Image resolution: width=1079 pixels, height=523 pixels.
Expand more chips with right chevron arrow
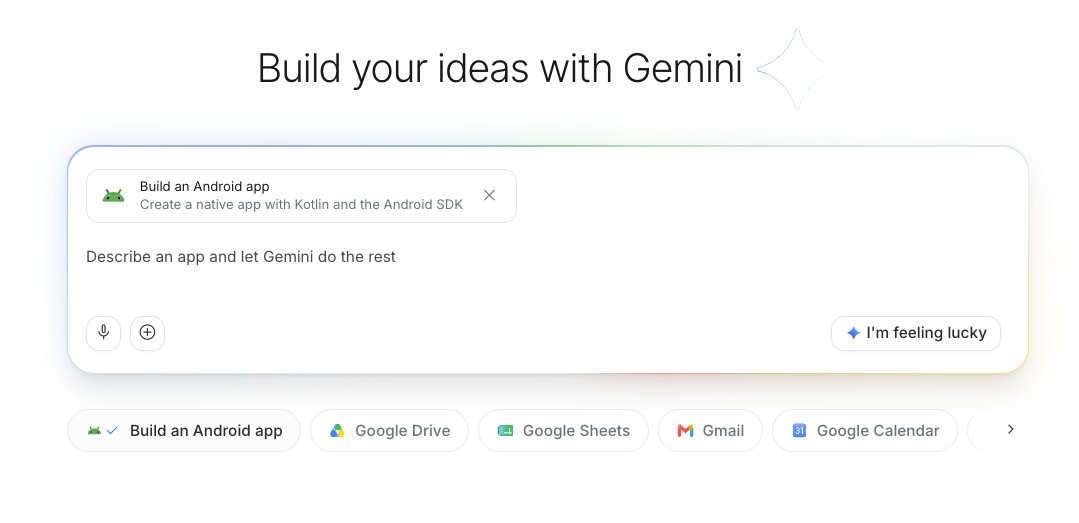pyautogui.click(x=1010, y=429)
